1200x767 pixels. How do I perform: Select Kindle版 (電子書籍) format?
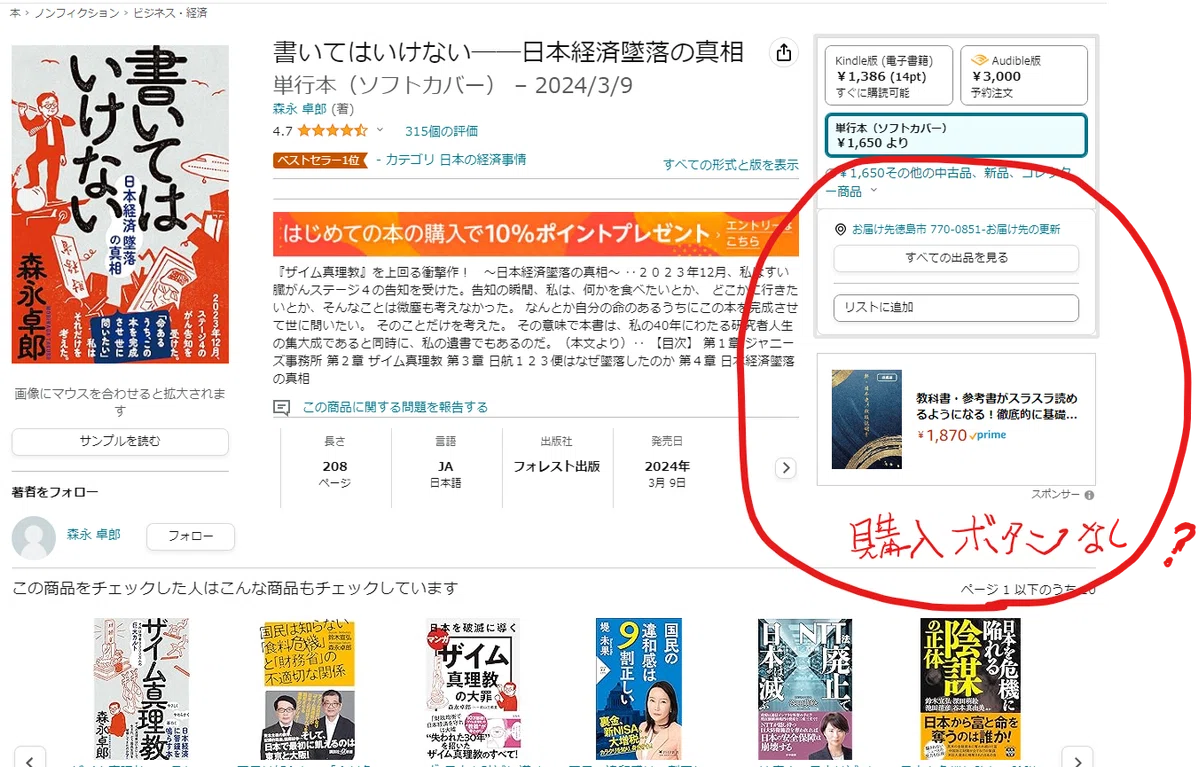(889, 75)
